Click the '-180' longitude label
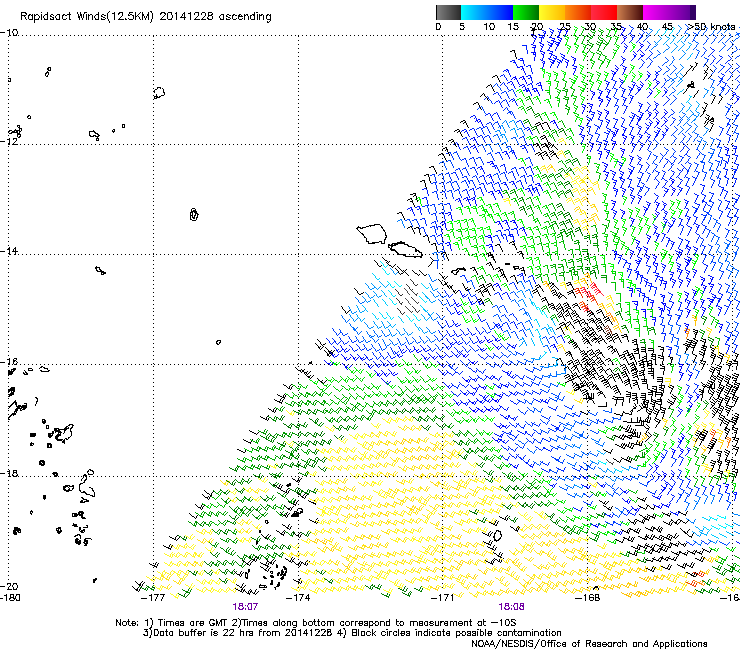Screen dimensions: 740x650 [x=10, y=598]
